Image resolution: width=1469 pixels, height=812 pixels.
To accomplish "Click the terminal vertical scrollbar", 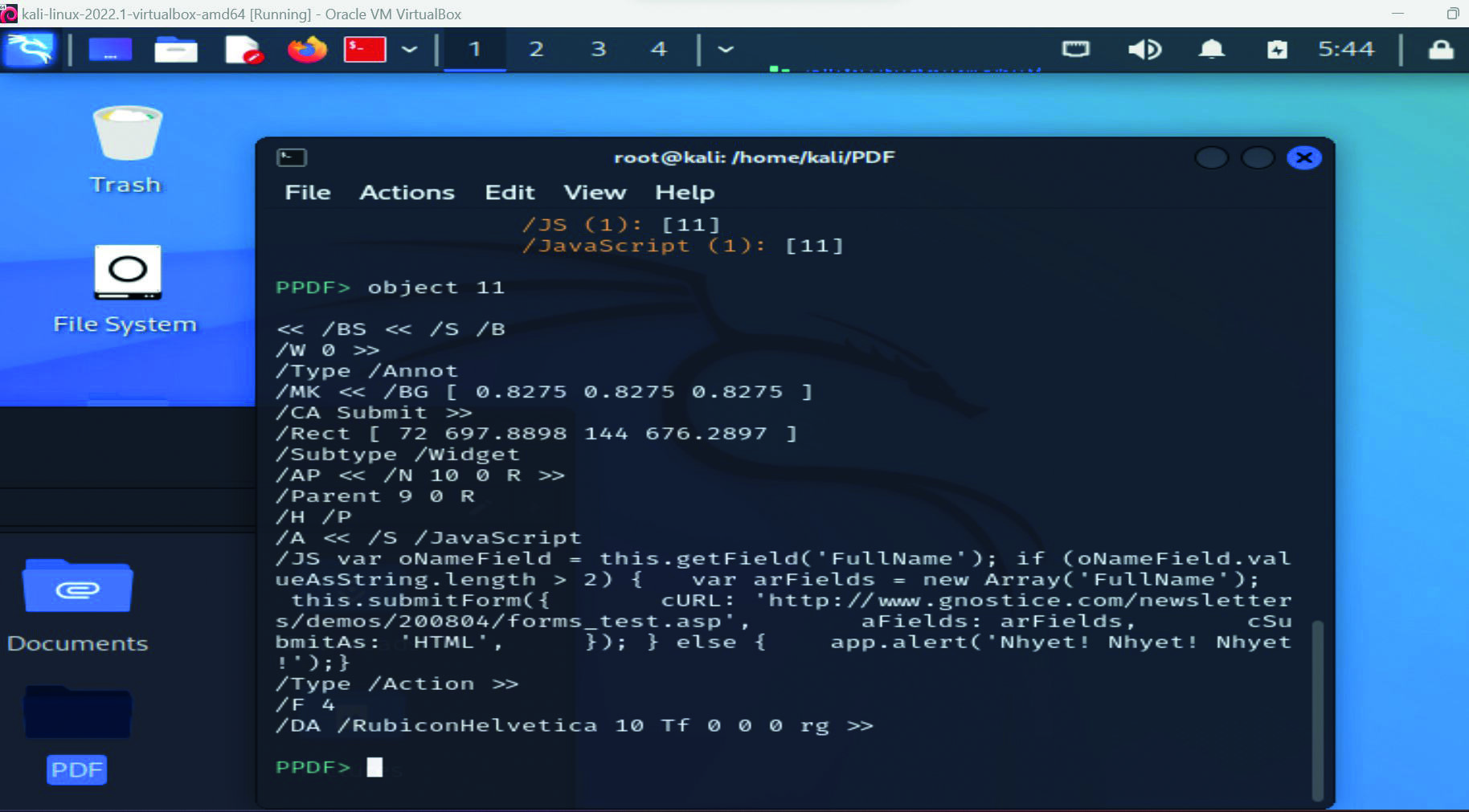I will click(1317, 710).
